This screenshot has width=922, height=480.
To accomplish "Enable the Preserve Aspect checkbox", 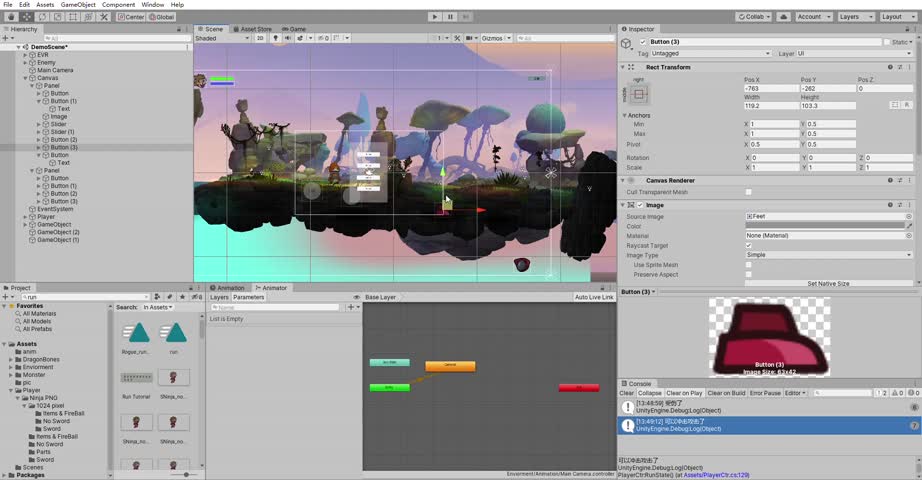I will click(x=749, y=274).
